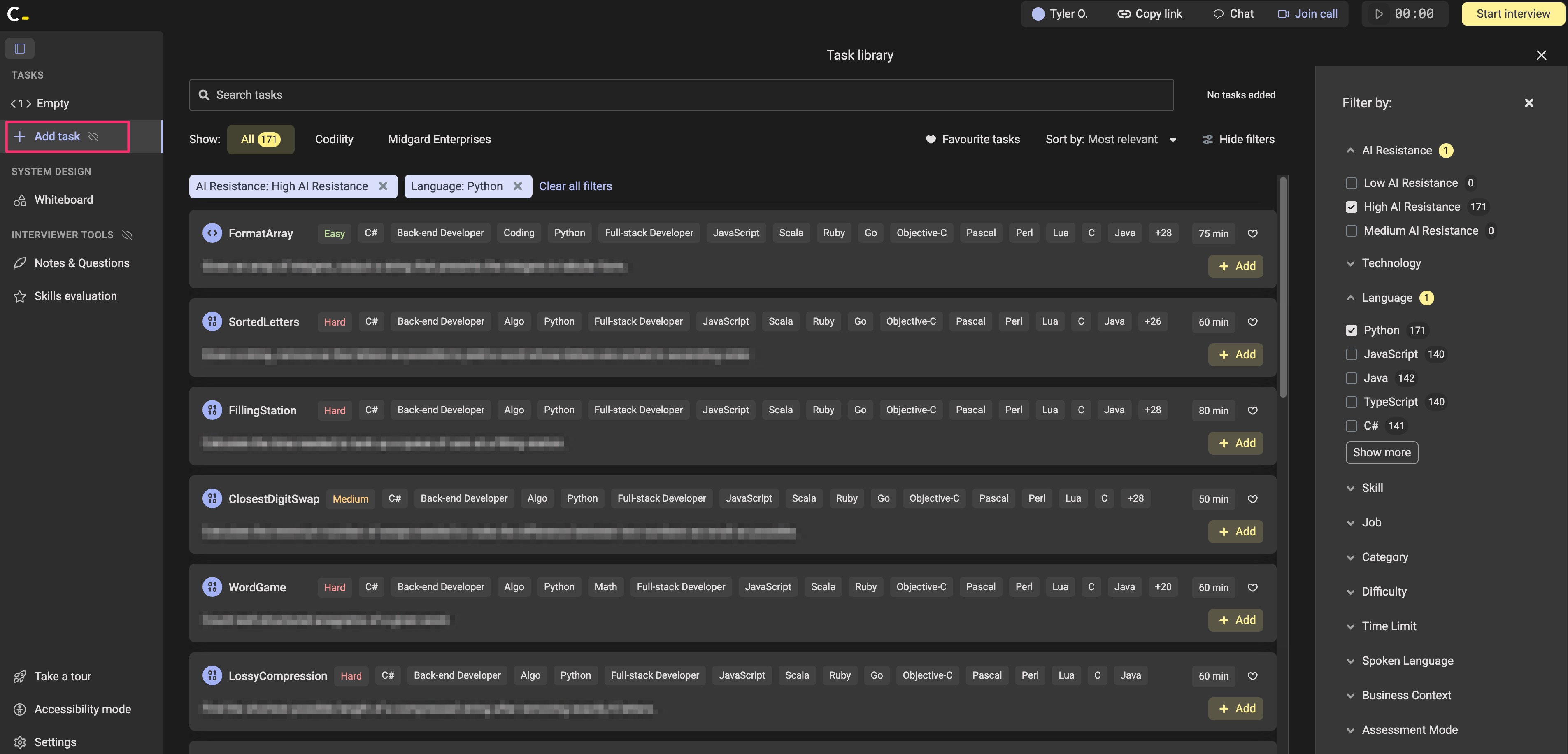
Task: Collapse the sidebar panel icon
Action: (19, 48)
